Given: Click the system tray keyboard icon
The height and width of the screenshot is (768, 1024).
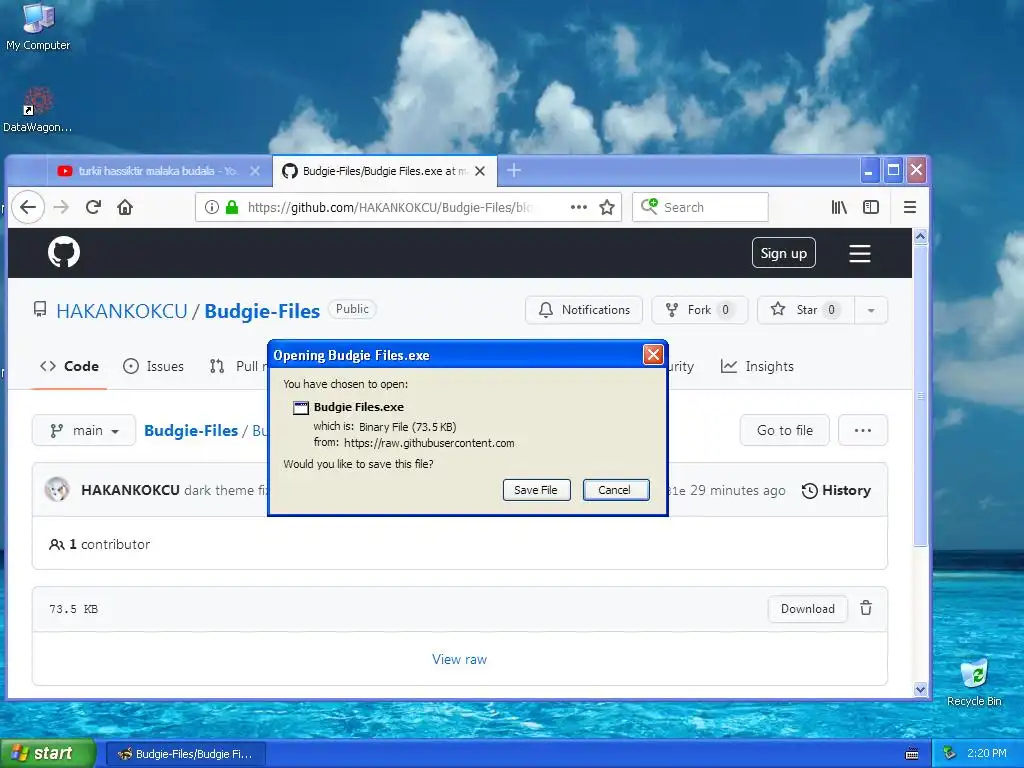Looking at the screenshot, I should click(912, 754).
